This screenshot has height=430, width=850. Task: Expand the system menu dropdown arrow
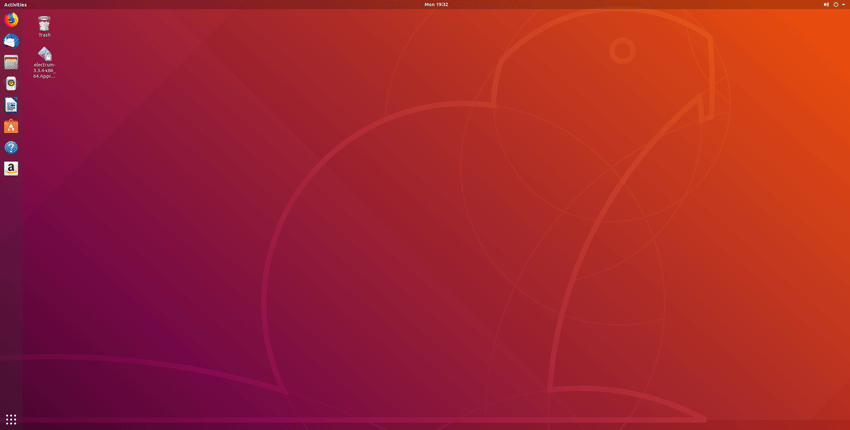(843, 4)
